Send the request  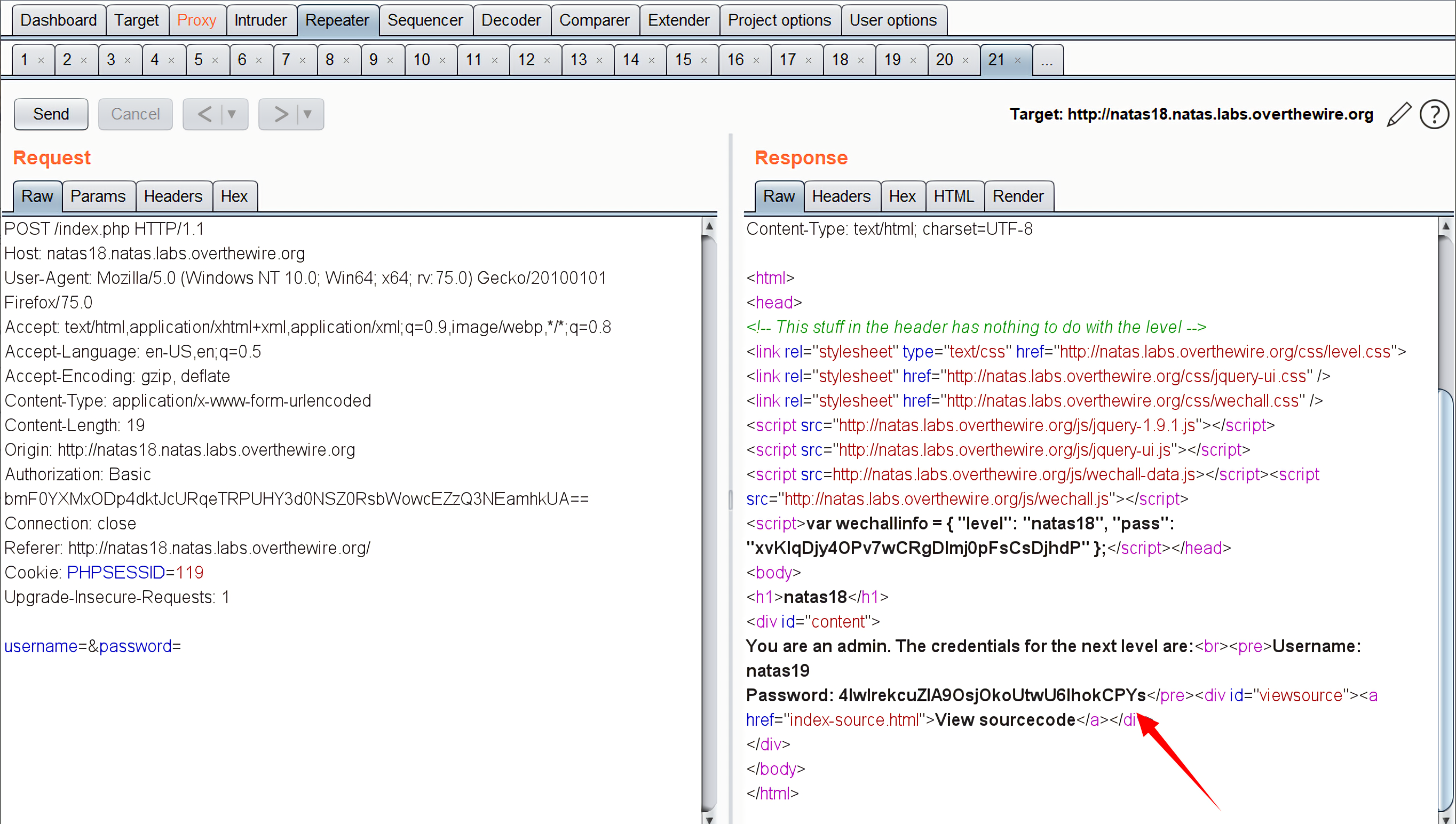pyautogui.click(x=51, y=114)
